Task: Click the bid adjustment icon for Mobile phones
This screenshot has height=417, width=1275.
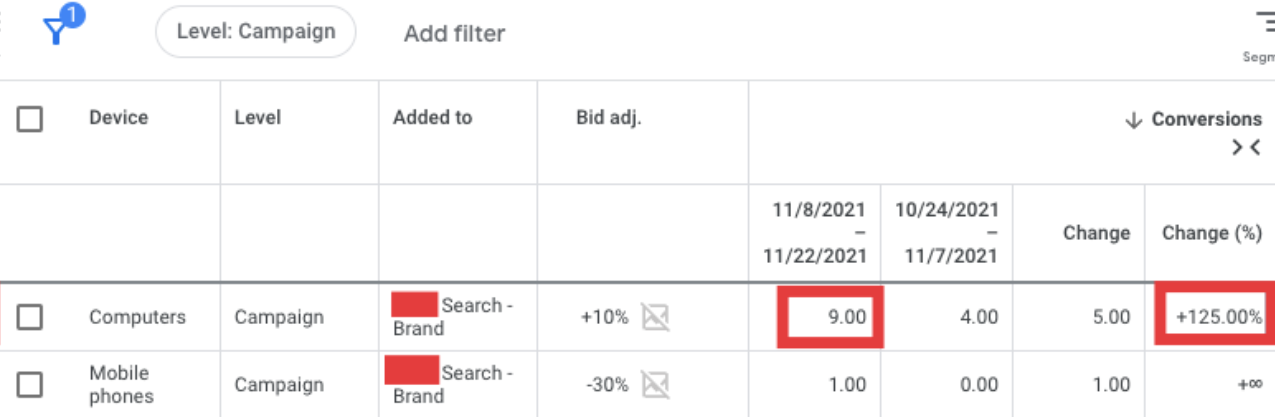Action: pos(655,385)
